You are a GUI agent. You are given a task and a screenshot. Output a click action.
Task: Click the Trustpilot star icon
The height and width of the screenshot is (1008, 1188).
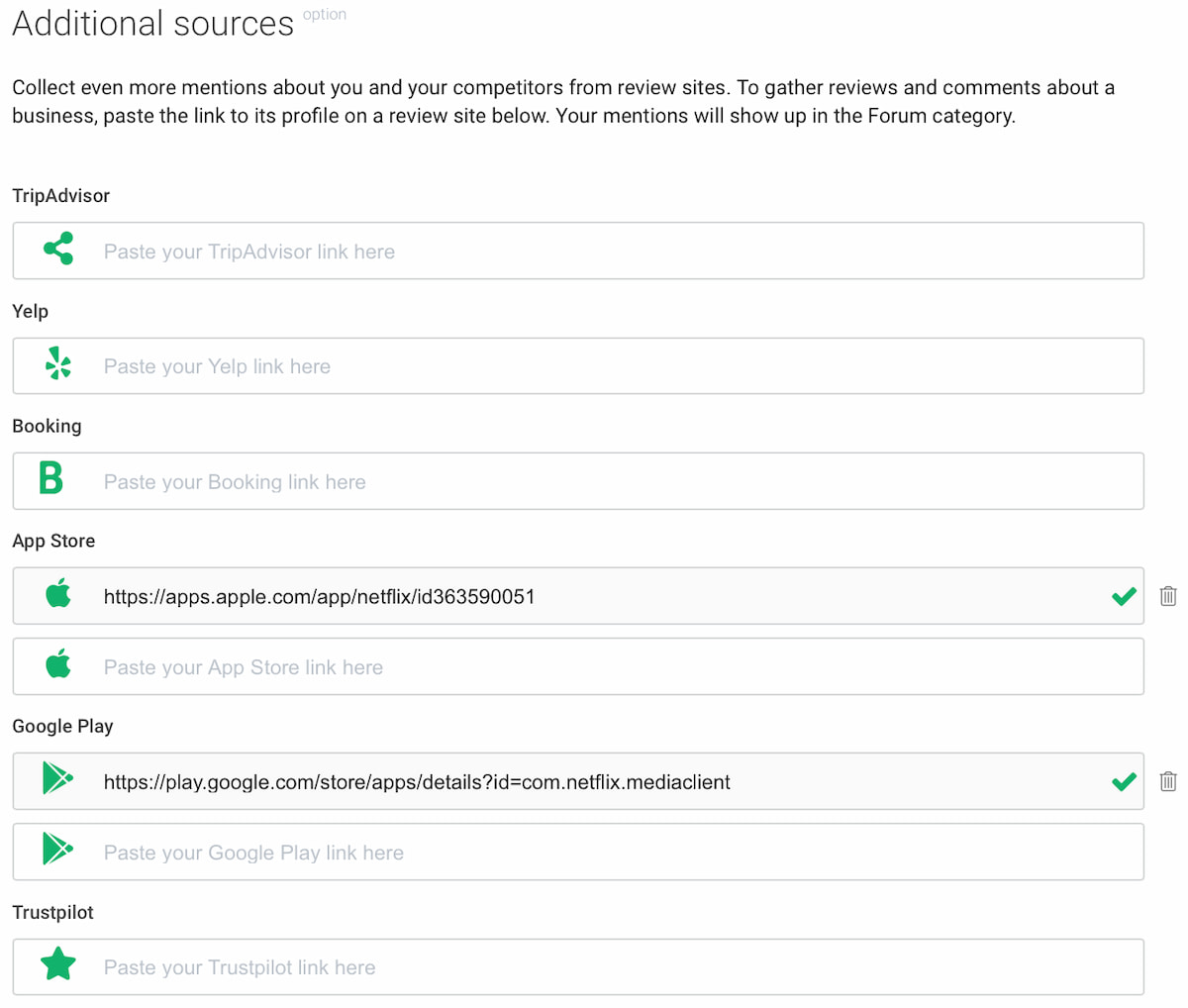point(58,963)
